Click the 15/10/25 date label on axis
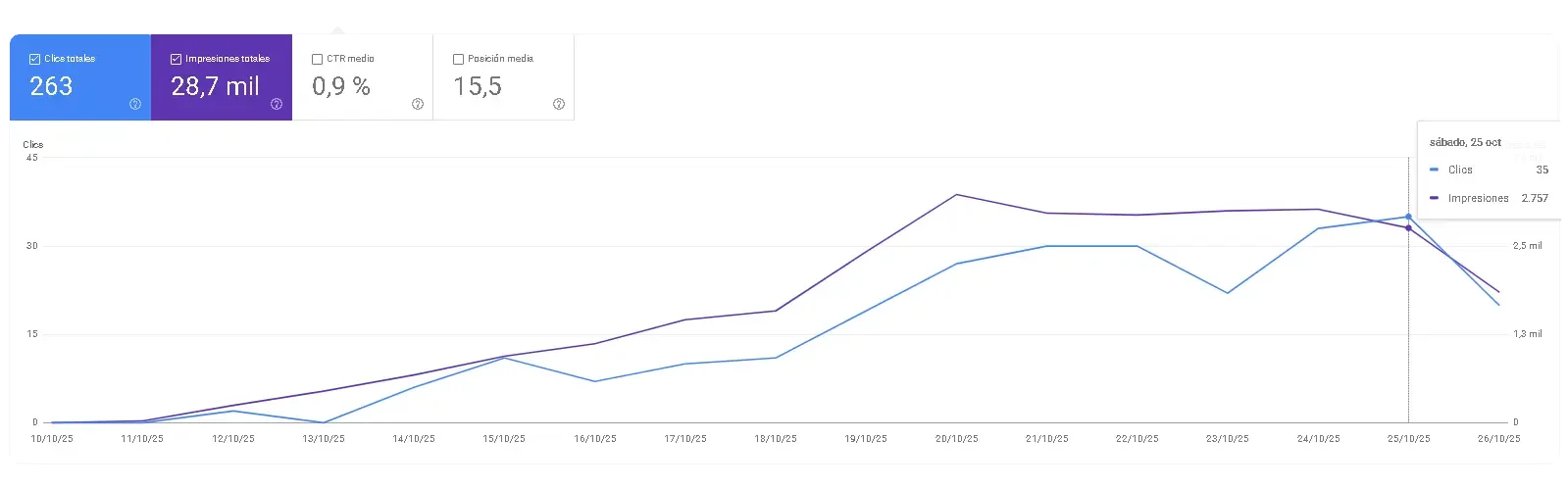This screenshot has width=1568, height=490. click(504, 439)
